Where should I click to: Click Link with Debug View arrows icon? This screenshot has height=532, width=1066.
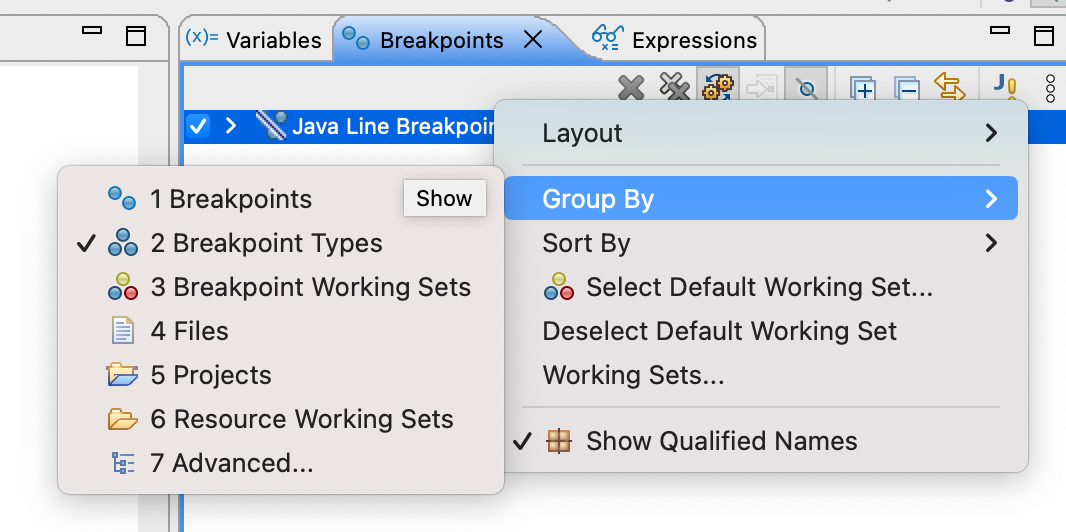point(949,88)
